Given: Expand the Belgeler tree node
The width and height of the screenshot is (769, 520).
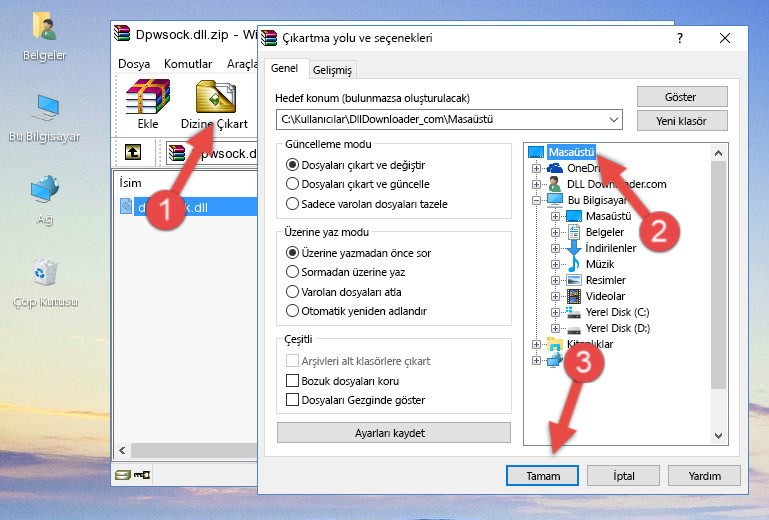Looking at the screenshot, I should (555, 232).
